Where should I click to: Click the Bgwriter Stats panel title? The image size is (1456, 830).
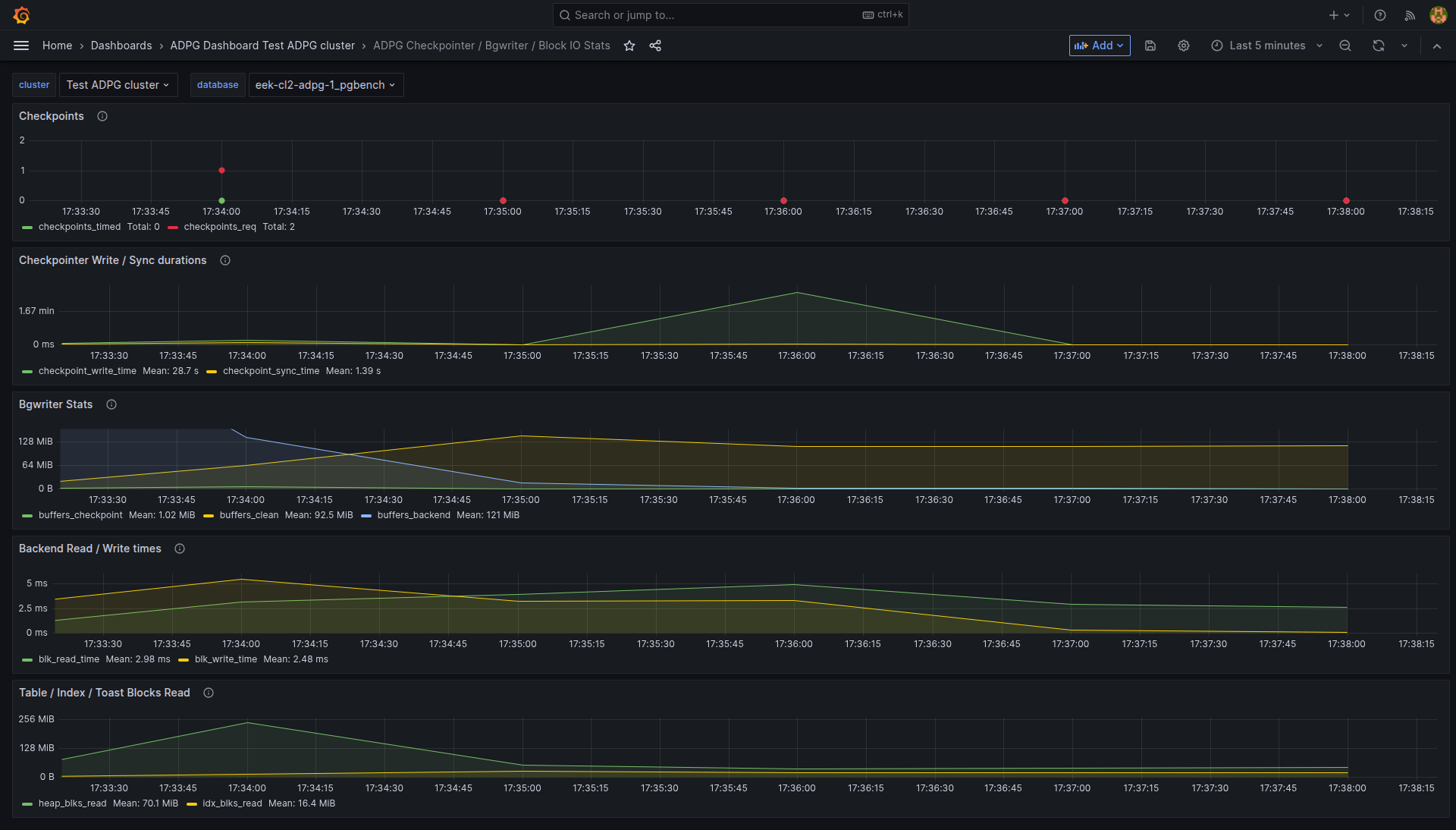(56, 404)
